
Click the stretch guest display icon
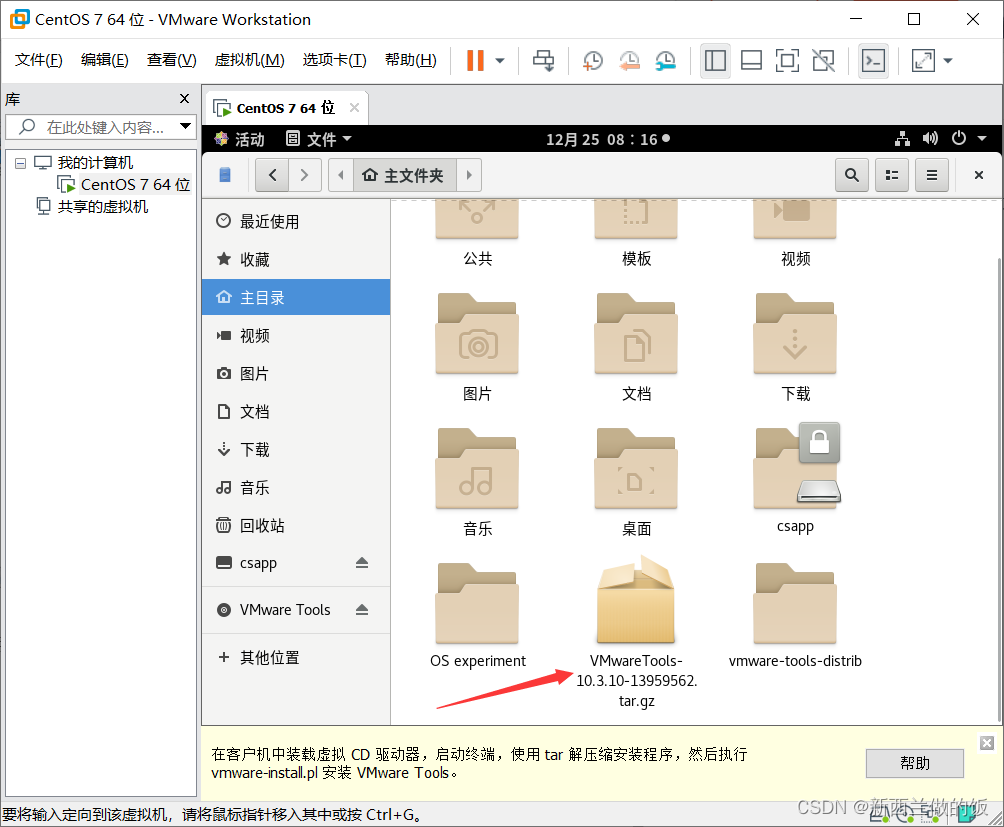923,61
